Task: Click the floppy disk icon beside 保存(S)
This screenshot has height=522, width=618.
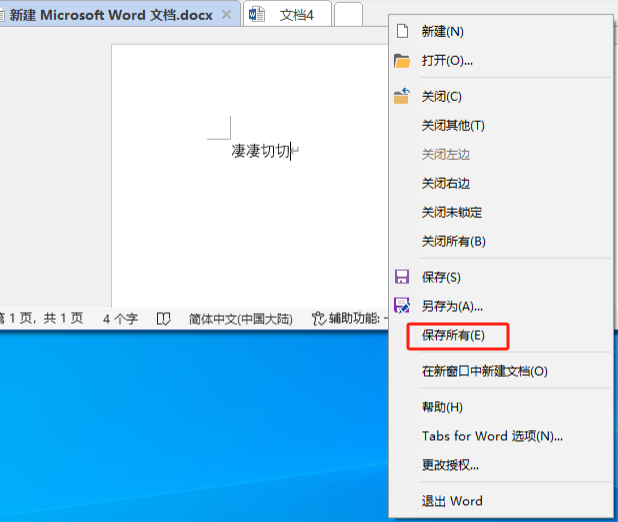Action: coord(402,277)
